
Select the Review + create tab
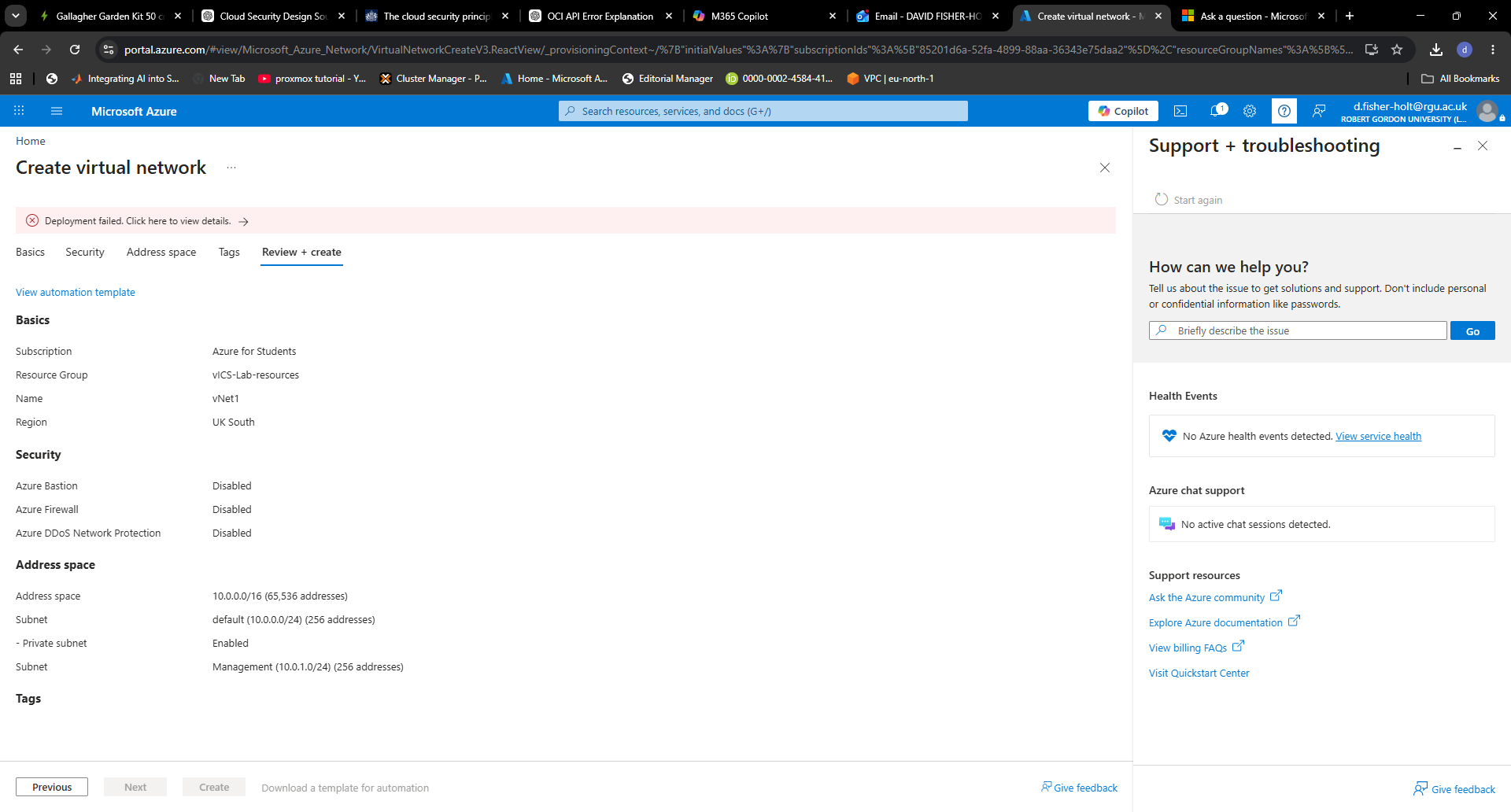click(x=301, y=252)
